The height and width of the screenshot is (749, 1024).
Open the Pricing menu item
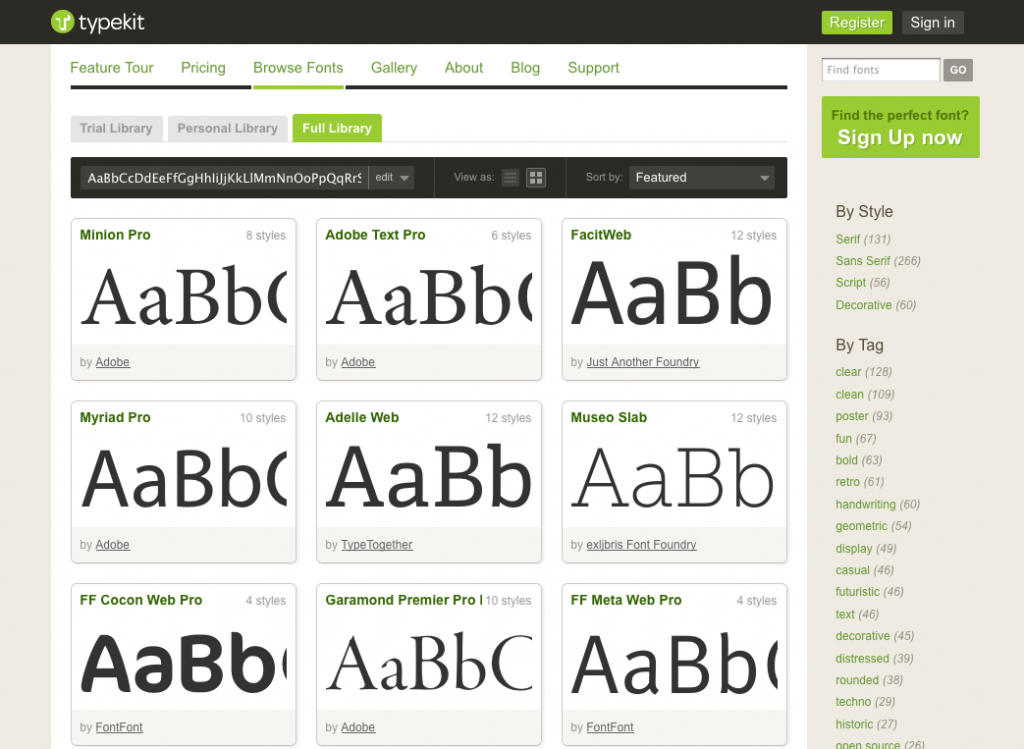tap(203, 68)
